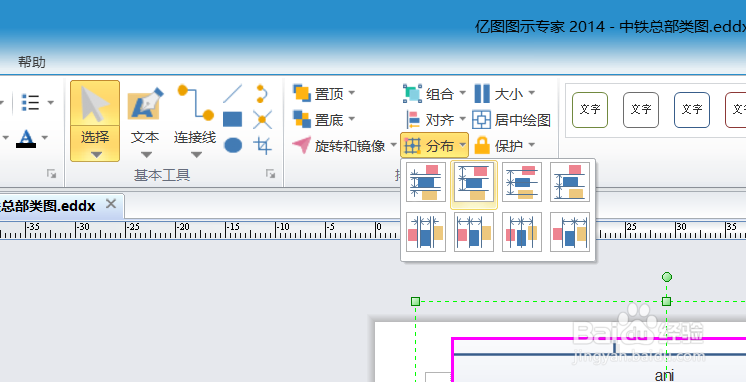Viewport: 746px width, 382px height.
Task: Expand the 大小 dropdown arrow
Action: [532, 93]
